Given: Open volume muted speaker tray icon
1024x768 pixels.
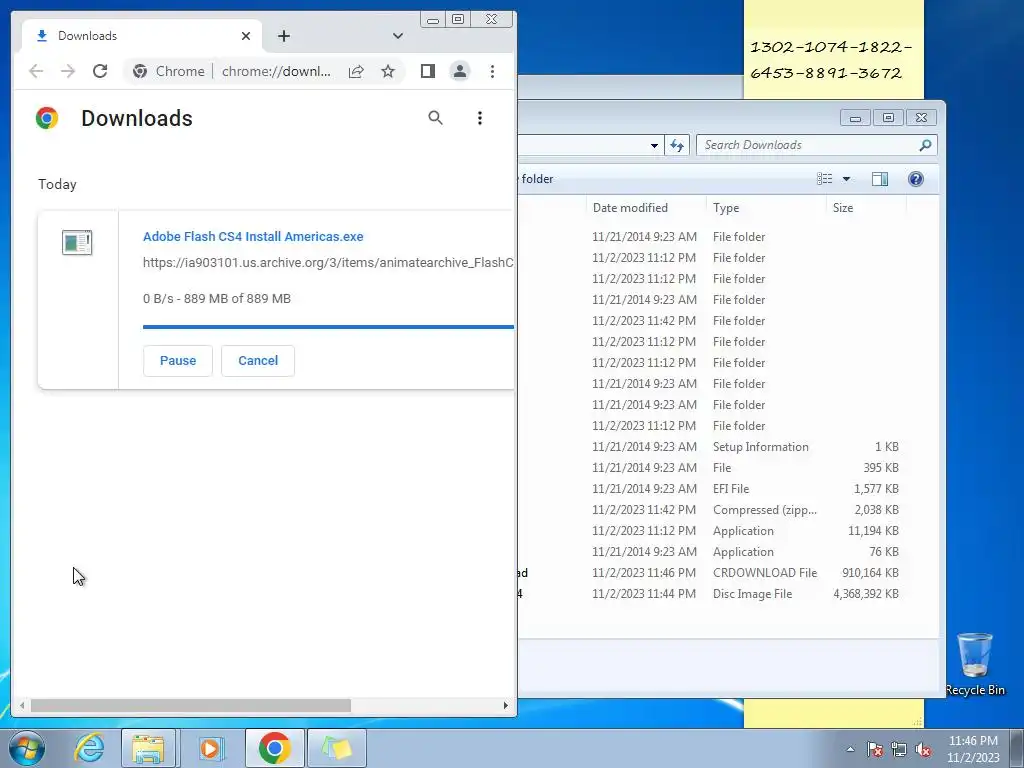Looking at the screenshot, I should pos(923,749).
